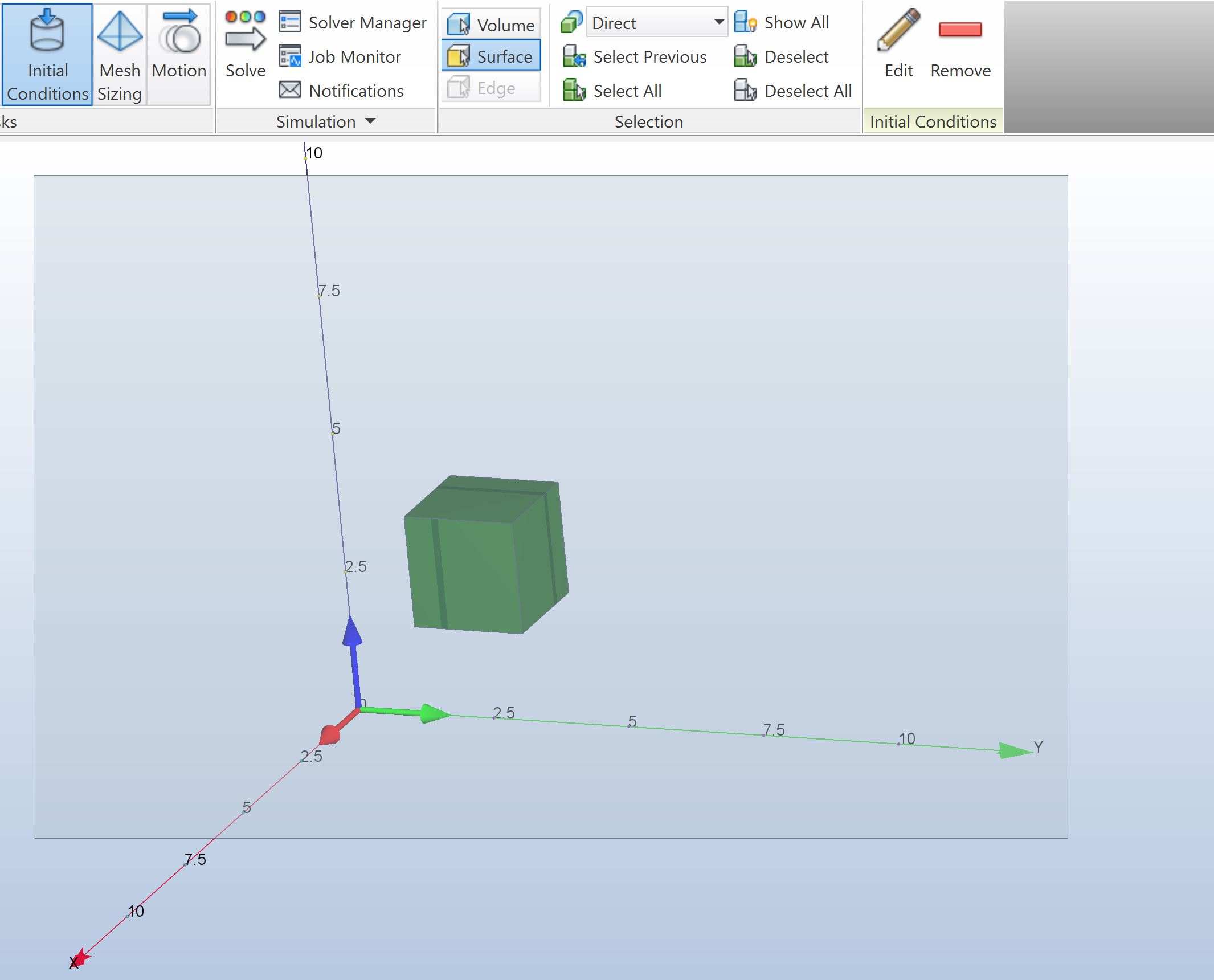
Task: Click Deselect All
Action: (807, 90)
